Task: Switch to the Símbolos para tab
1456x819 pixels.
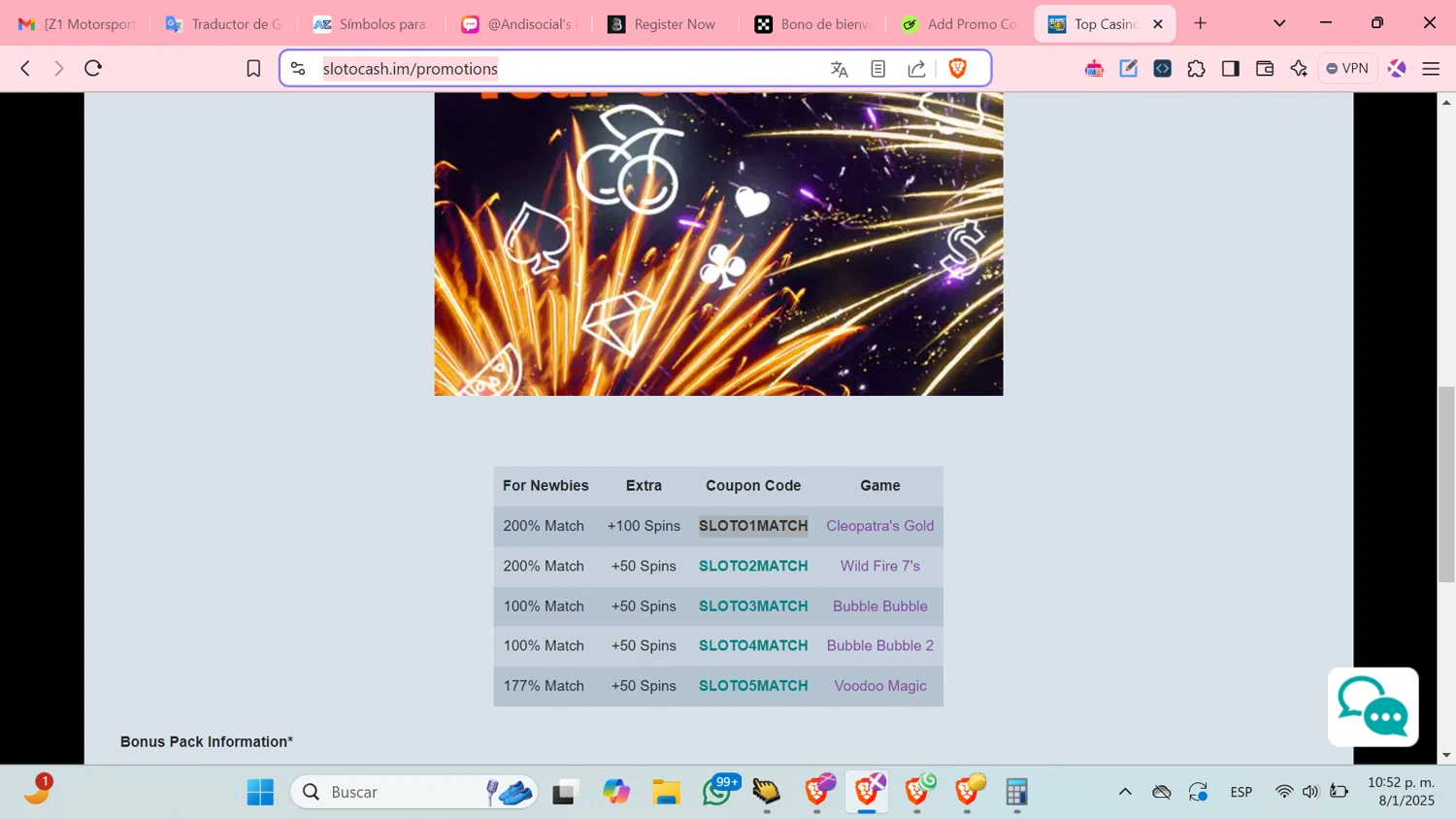Action: pyautogui.click(x=371, y=24)
